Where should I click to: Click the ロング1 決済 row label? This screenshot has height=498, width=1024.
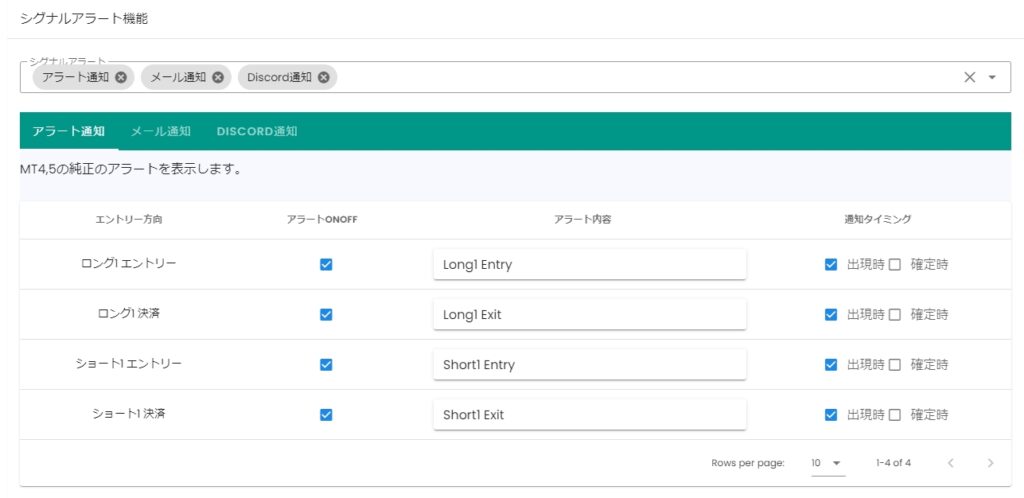pos(129,313)
